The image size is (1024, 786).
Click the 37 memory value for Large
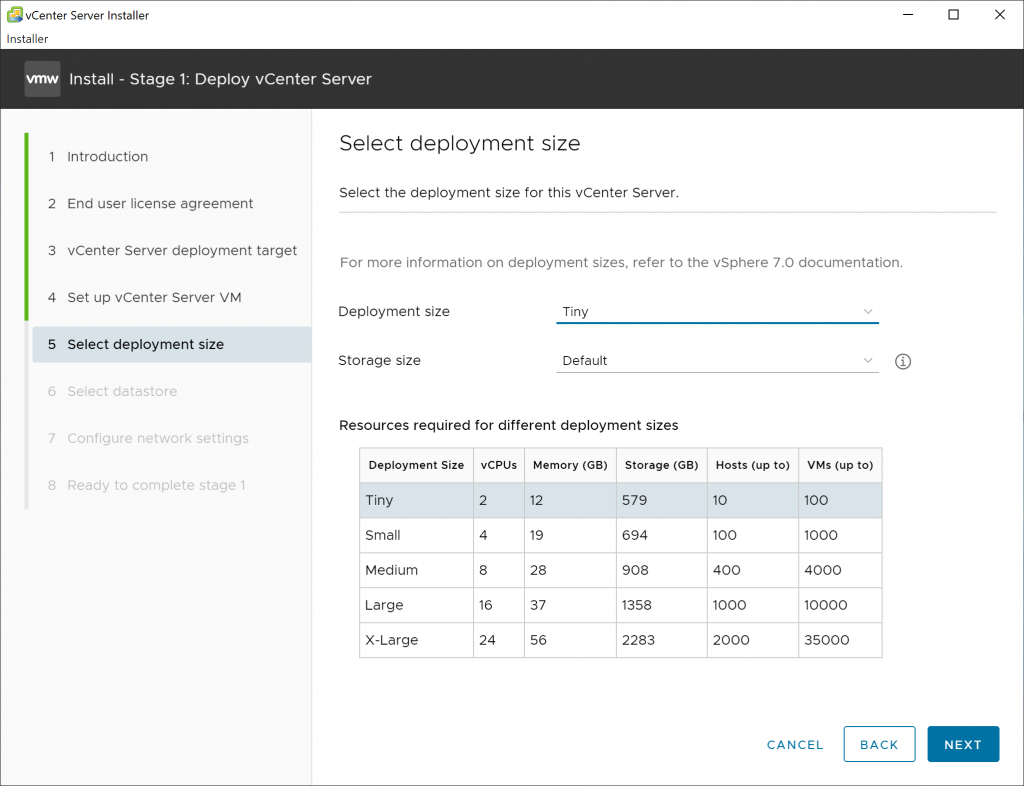click(537, 605)
